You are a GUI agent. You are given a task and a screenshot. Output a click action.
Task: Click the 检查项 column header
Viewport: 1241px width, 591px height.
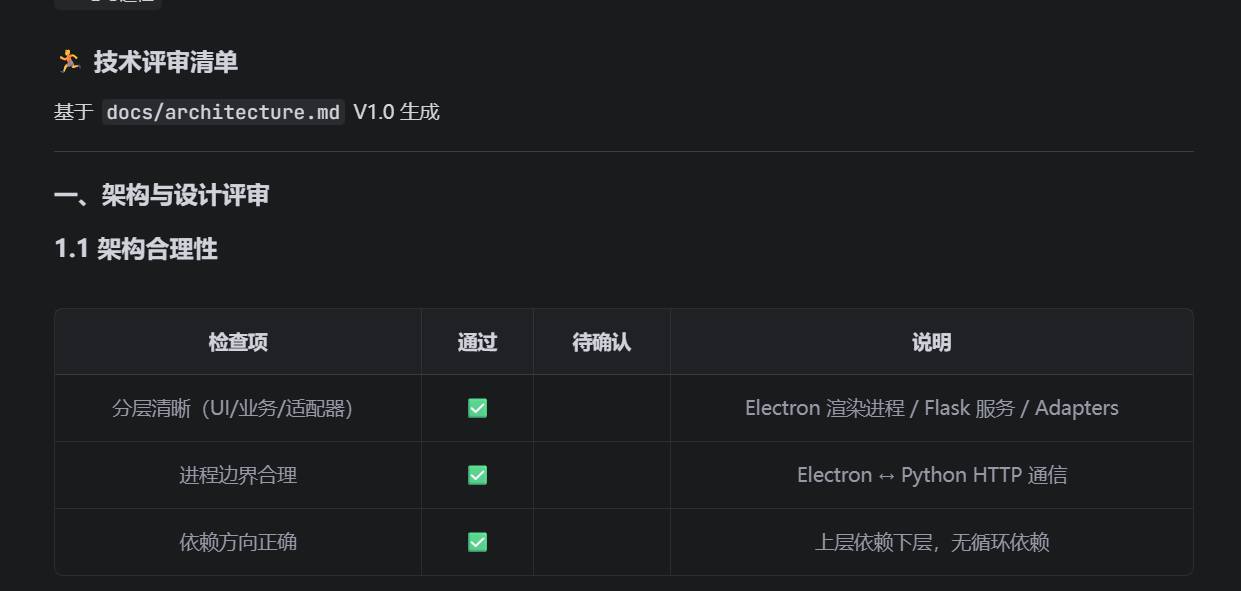(238, 342)
